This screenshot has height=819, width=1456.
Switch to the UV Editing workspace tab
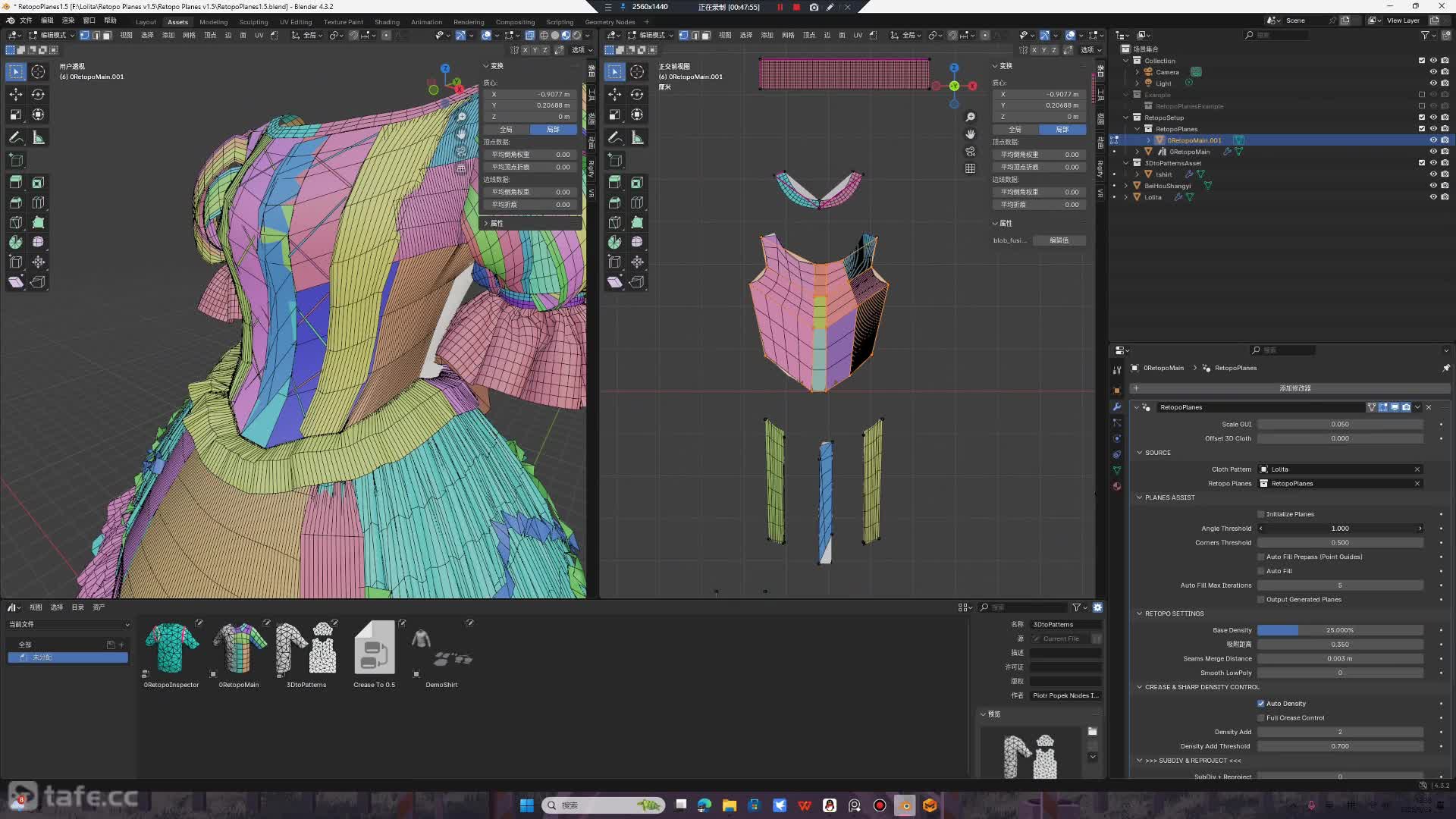point(296,22)
